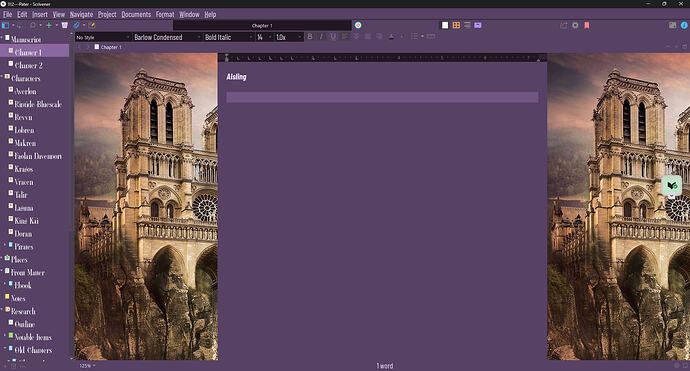Select Chapter 2 in the binder
Image resolution: width=690 pixels, height=371 pixels.
coord(29,65)
